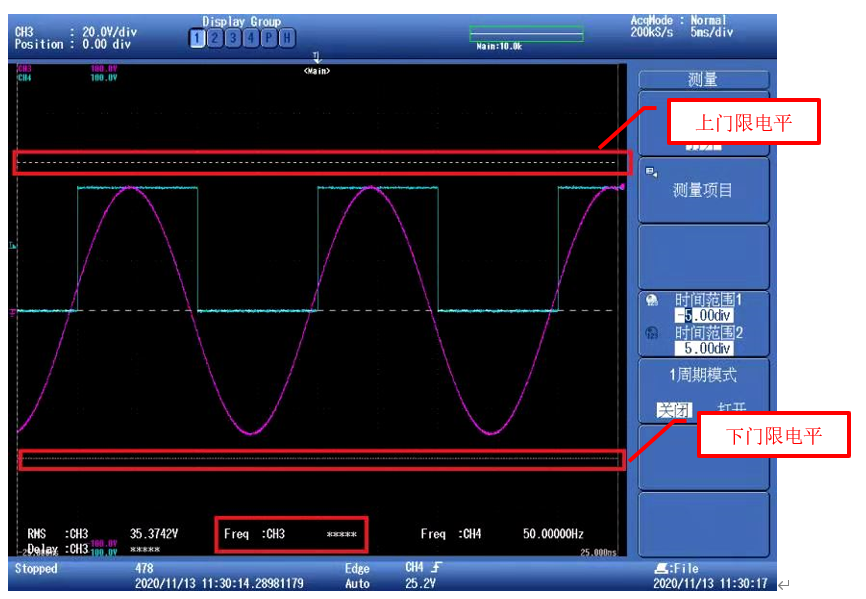866x599 pixels.
Task: Click the Freq CH3 measurement readout
Action: click(291, 534)
